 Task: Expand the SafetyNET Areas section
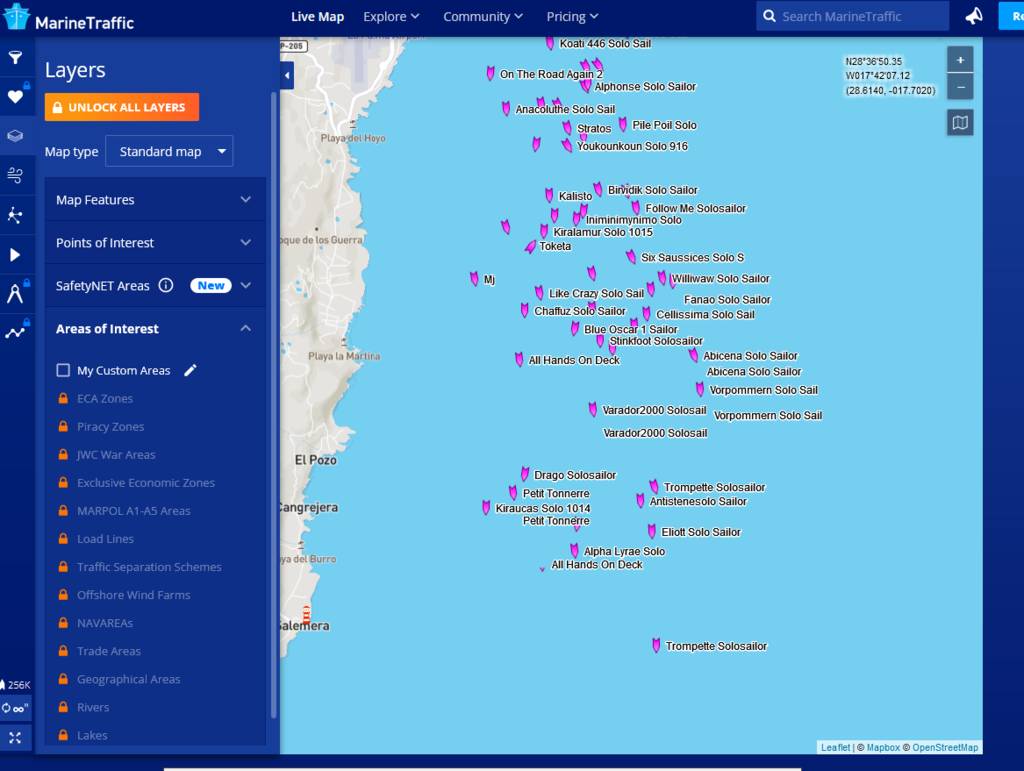(x=246, y=285)
